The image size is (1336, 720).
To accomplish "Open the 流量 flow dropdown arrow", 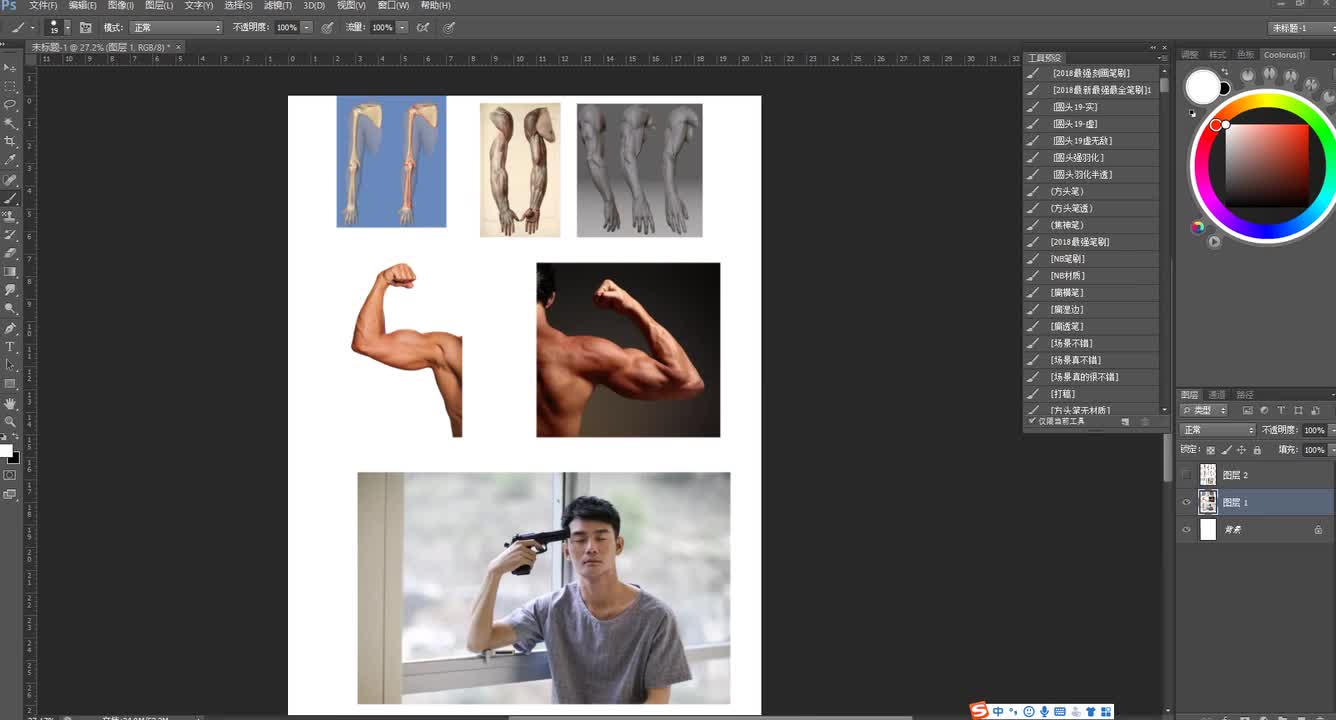I will 402,28.
